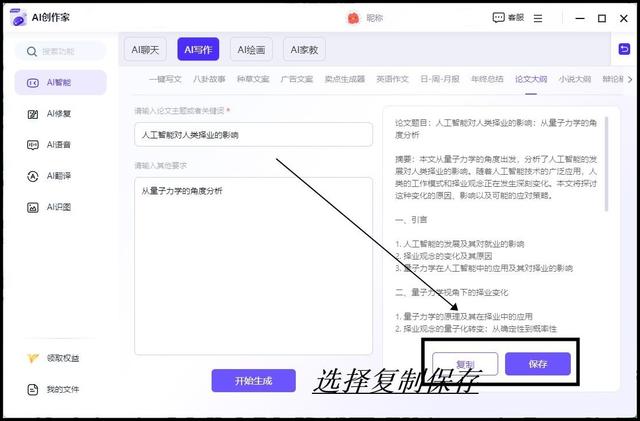Click the 其他要求 text area
The width and height of the screenshot is (640, 421).
click(253, 266)
